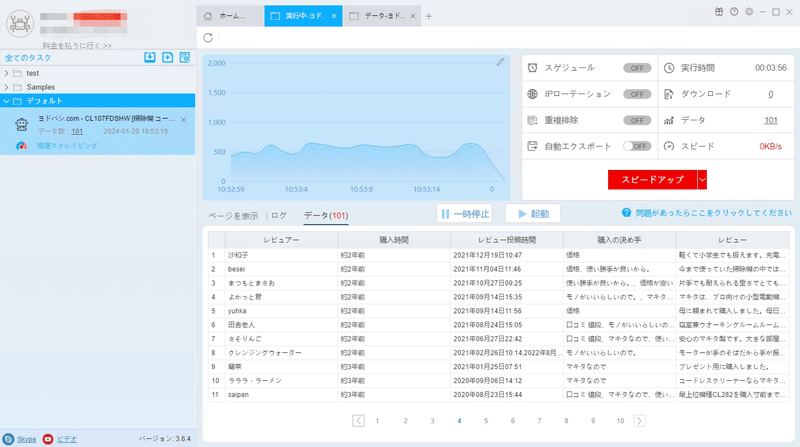Click the search tasks icon

(x=185, y=57)
